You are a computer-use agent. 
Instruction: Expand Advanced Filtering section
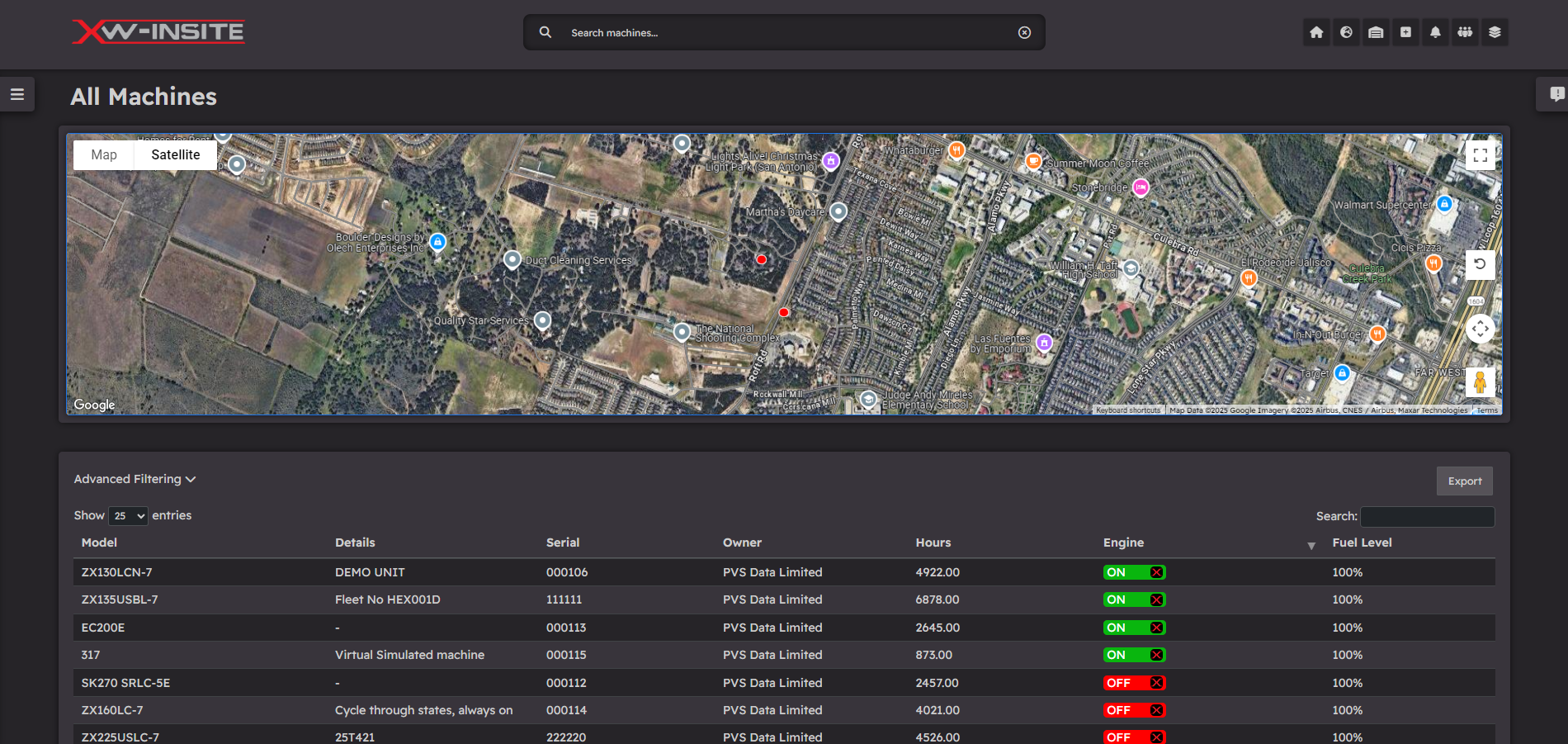pyautogui.click(x=135, y=479)
